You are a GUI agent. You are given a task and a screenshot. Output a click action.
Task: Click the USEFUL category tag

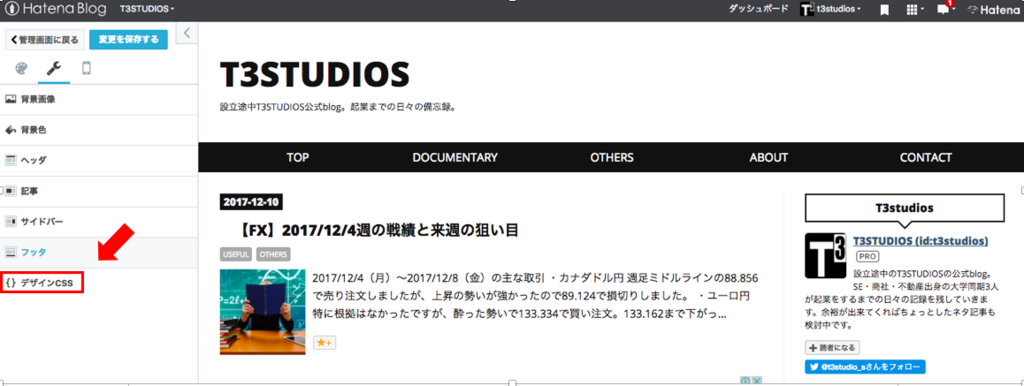click(236, 255)
